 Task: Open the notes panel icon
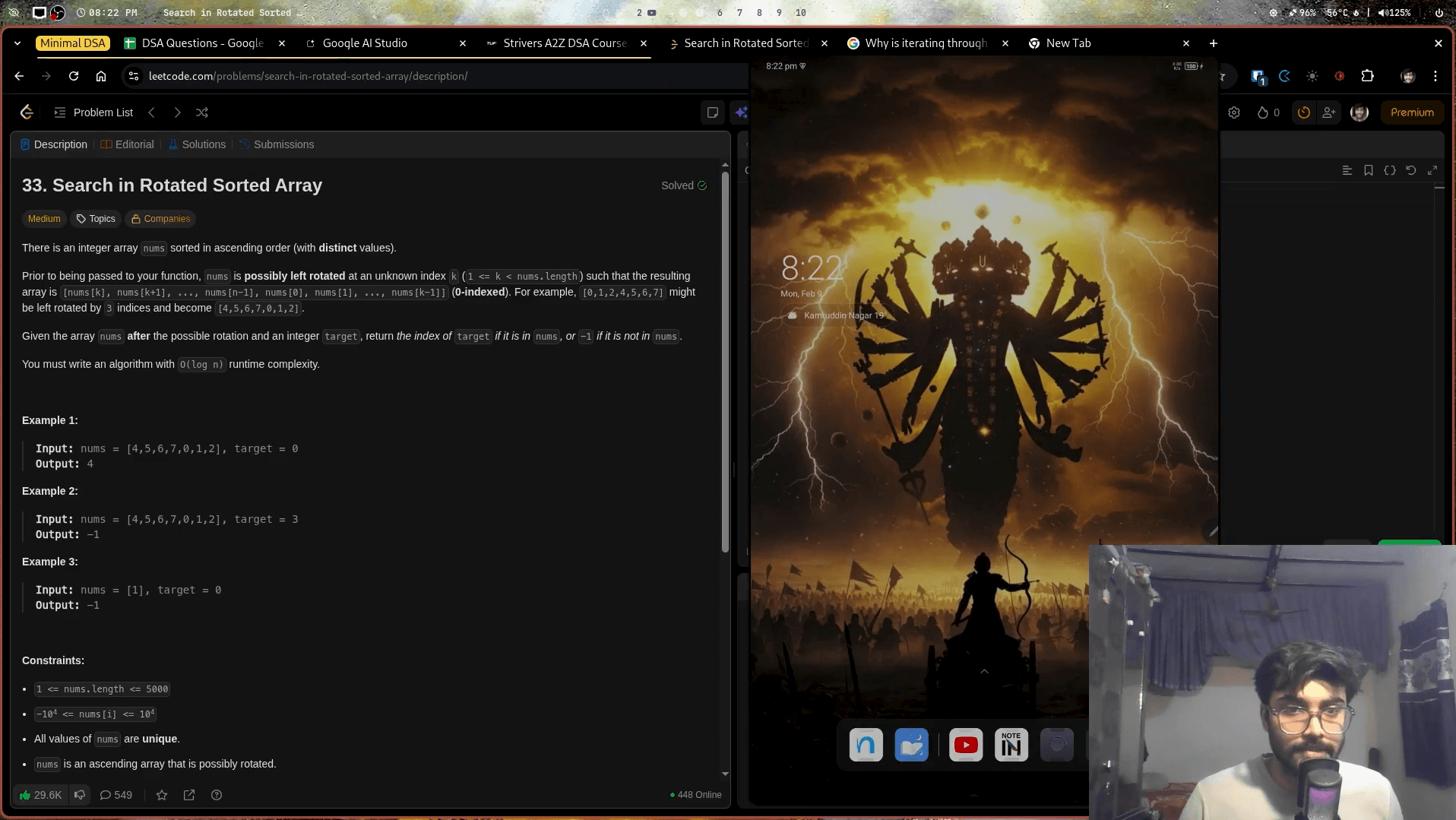pos(713,112)
